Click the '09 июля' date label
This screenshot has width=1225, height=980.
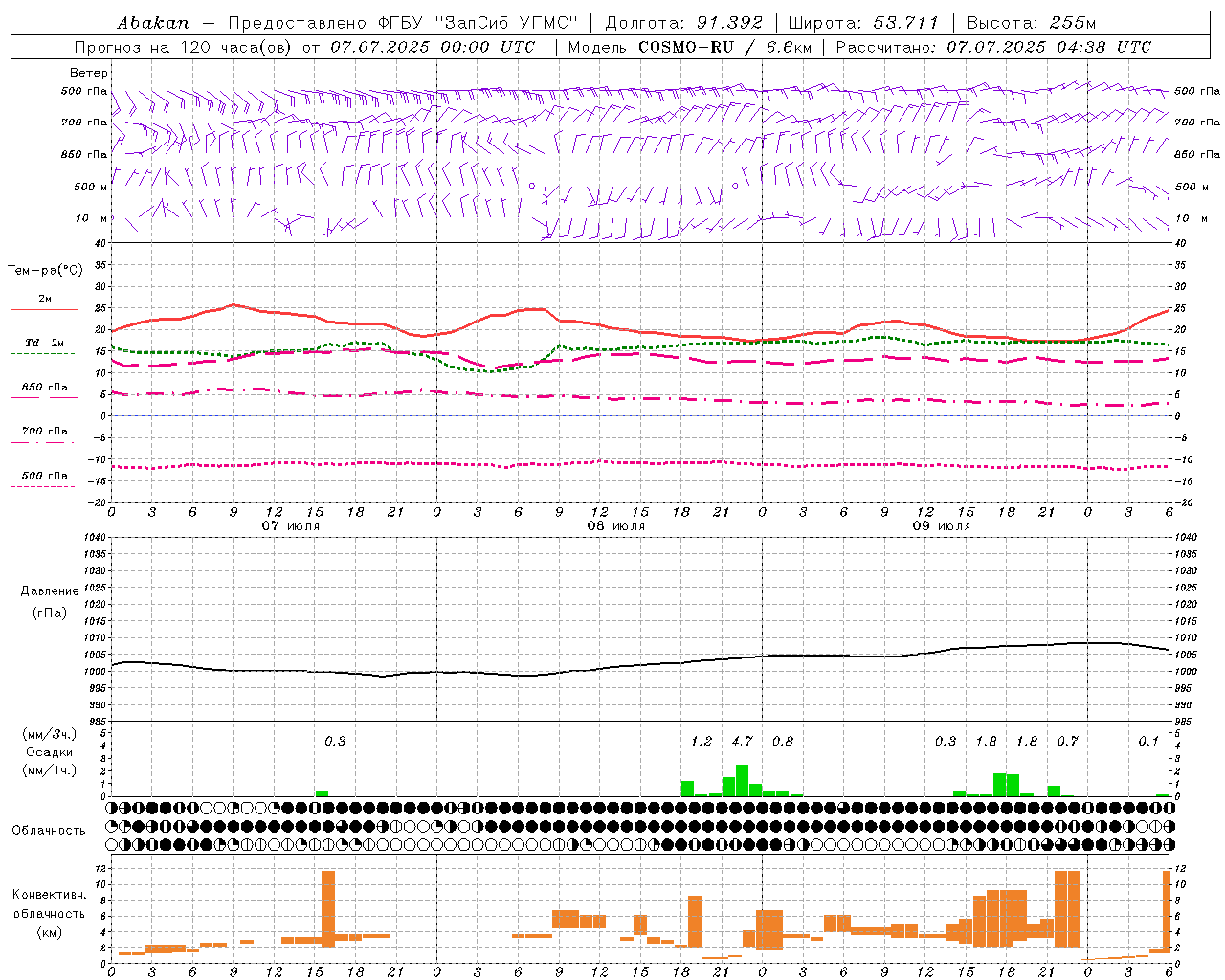pyautogui.click(x=942, y=526)
